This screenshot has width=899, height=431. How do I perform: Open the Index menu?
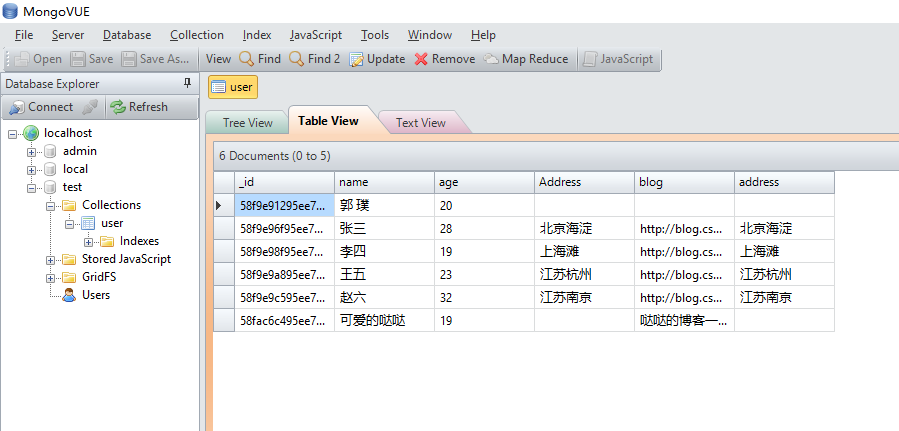(257, 35)
